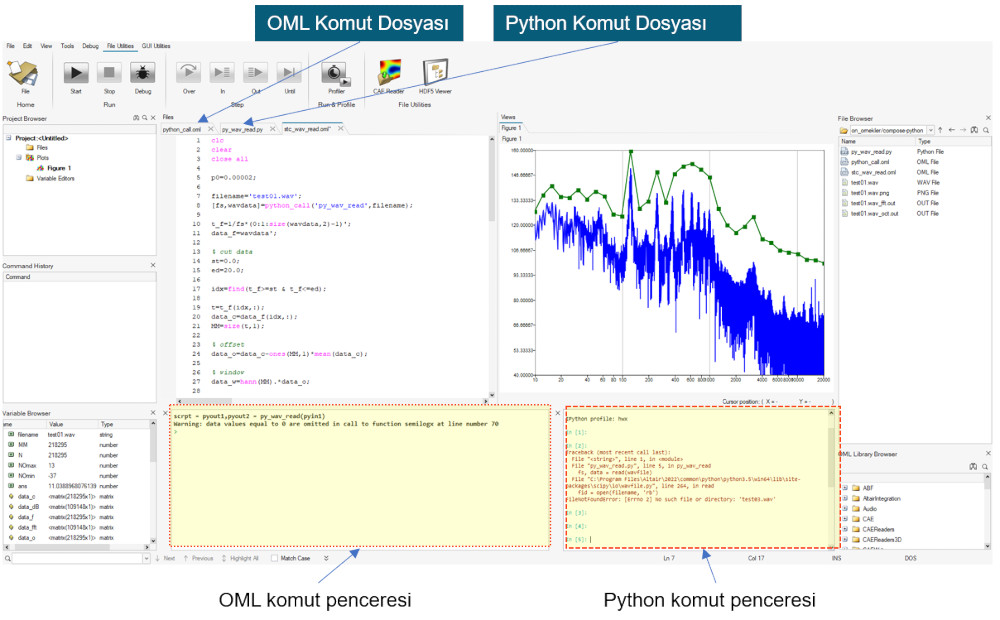
Task: Click the search input field
Action: click(x=75, y=558)
